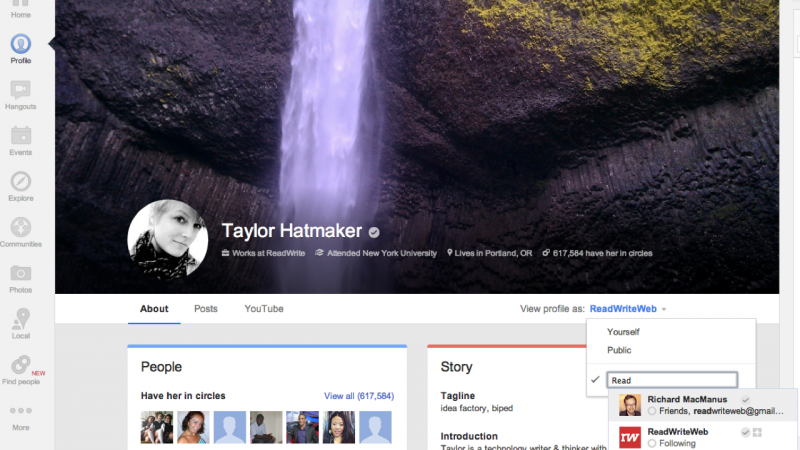Click the Explore compass icon
This screenshot has width=800, height=450.
20,182
